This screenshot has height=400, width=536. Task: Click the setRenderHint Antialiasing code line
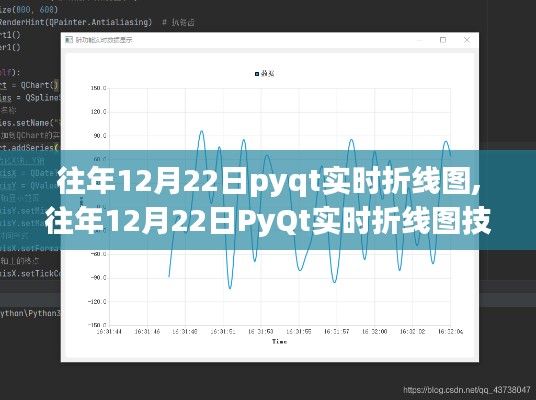point(76,22)
